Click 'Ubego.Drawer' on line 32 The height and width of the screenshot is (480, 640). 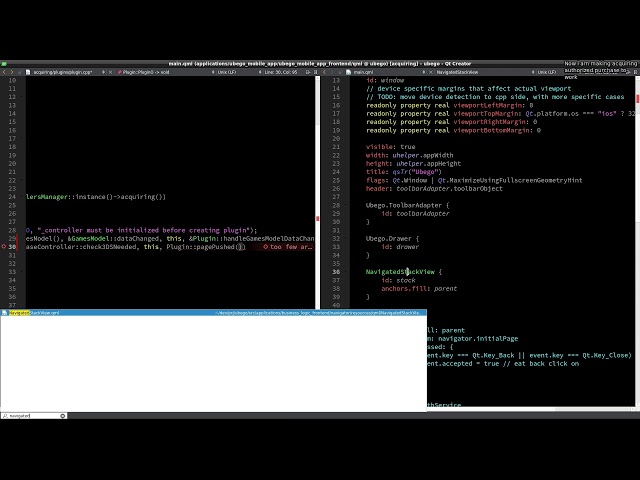(x=388, y=238)
